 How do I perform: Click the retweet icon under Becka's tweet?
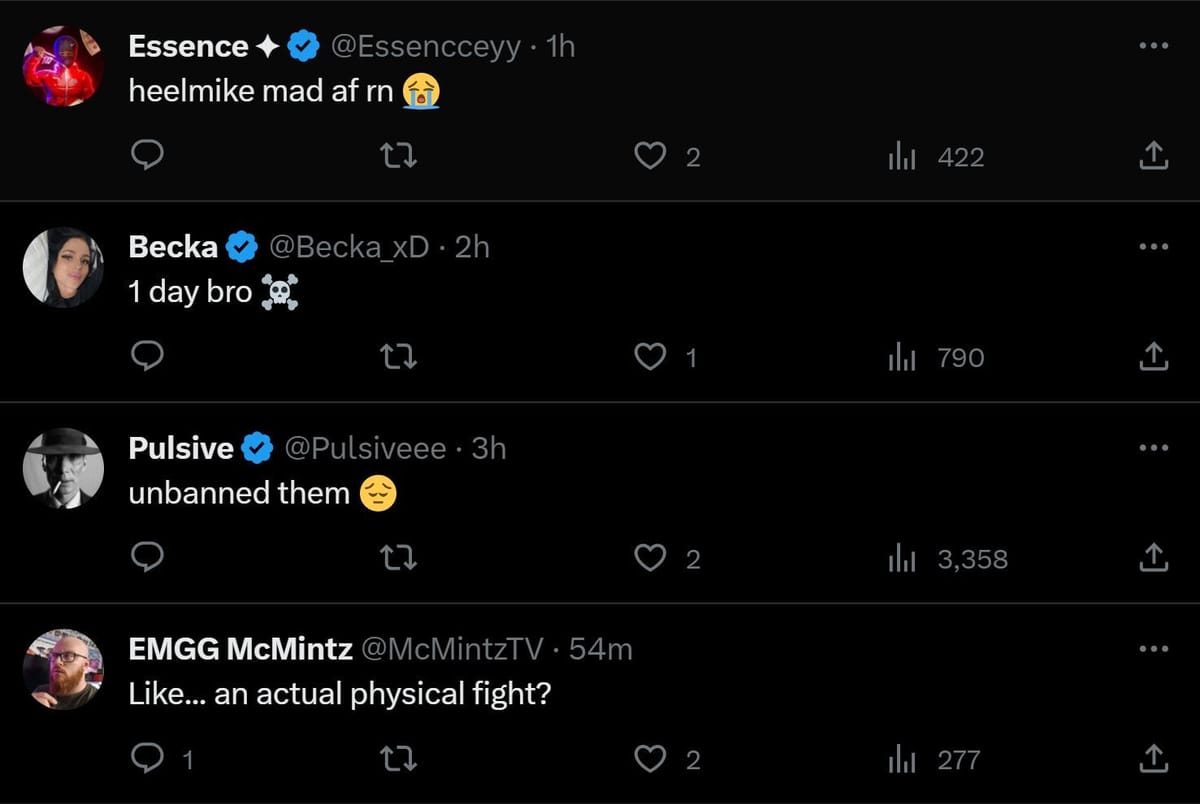point(398,357)
